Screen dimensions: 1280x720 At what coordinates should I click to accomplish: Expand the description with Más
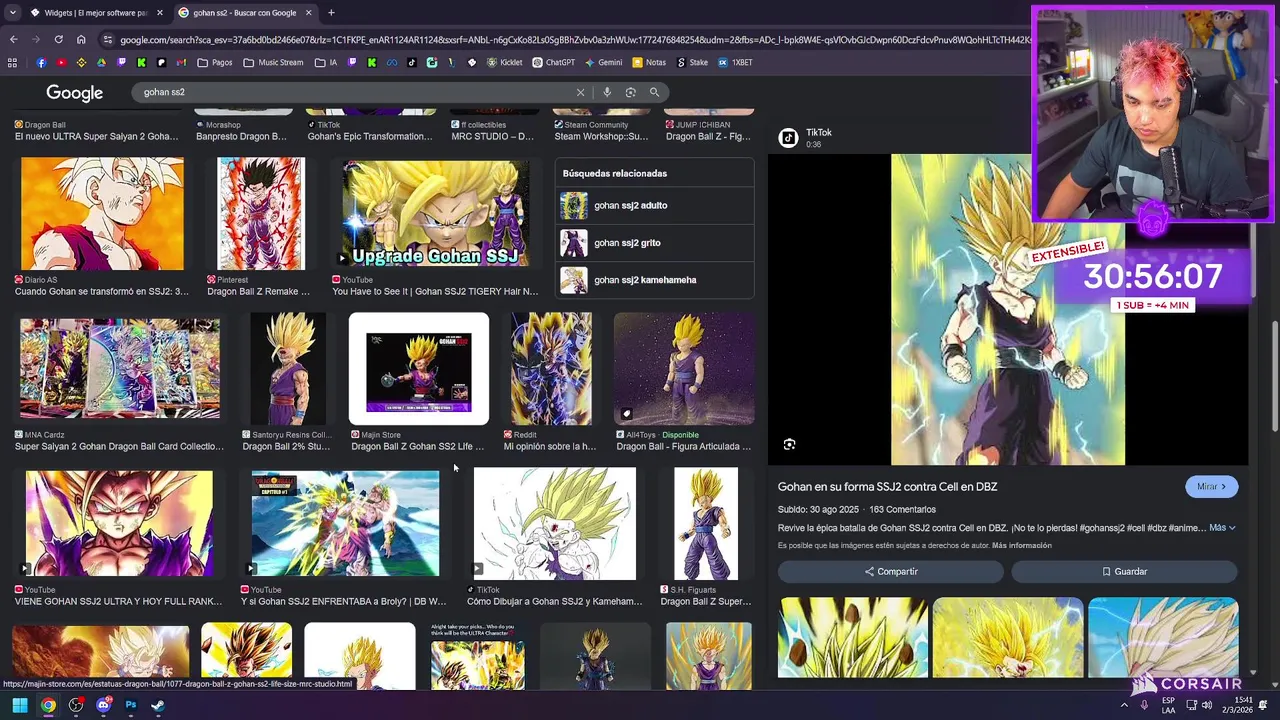coord(1222,528)
